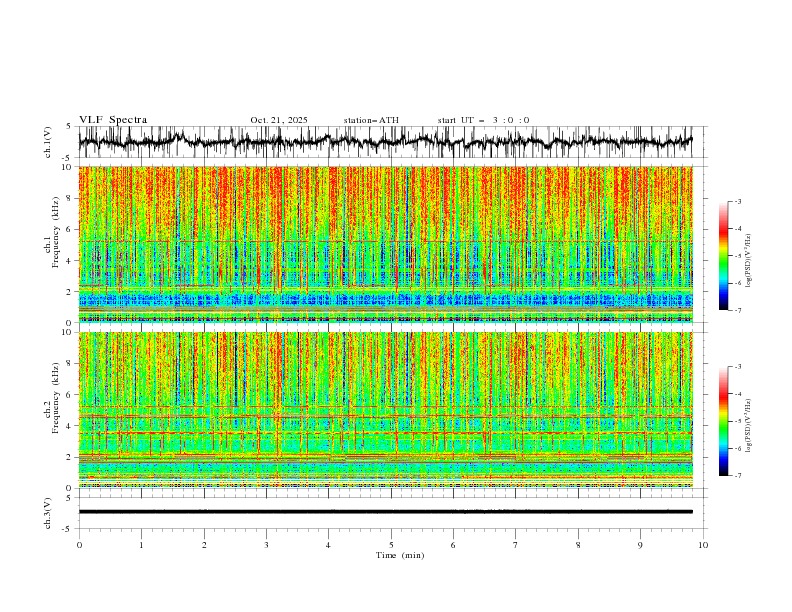Click the "-5" voltage tick of ch.3(V) plot

66,529
